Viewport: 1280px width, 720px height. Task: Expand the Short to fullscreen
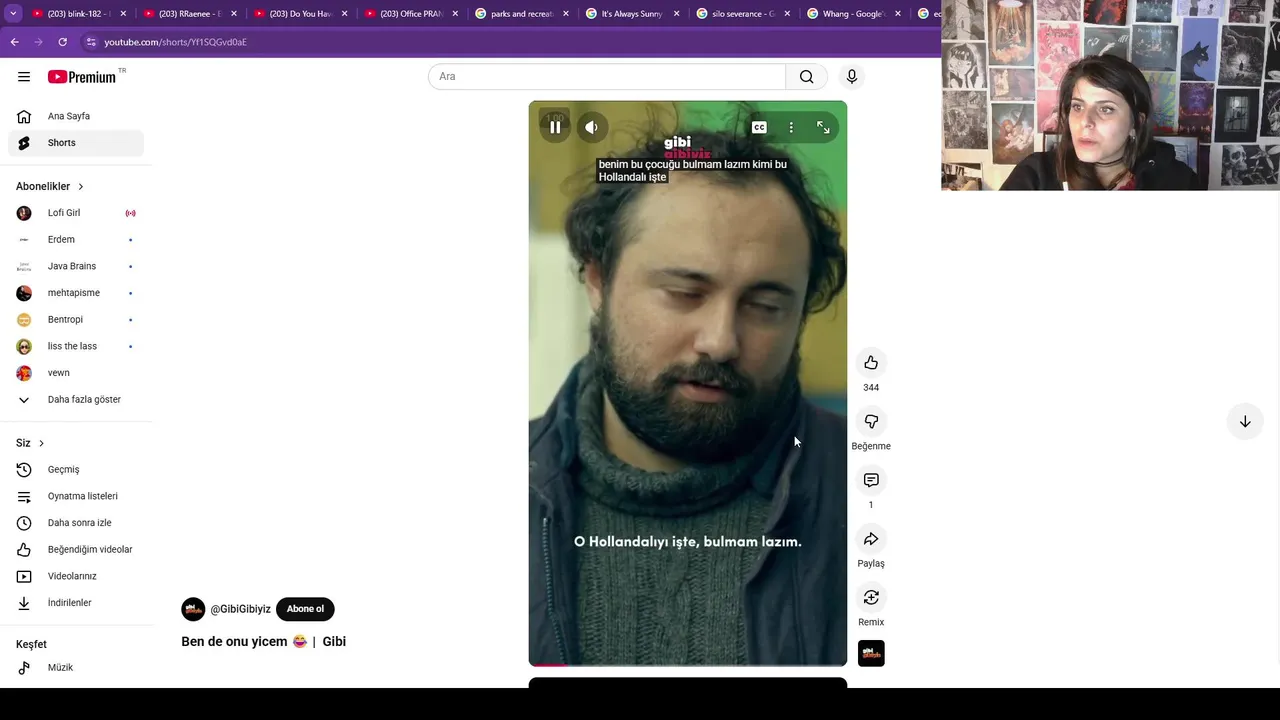coord(823,127)
